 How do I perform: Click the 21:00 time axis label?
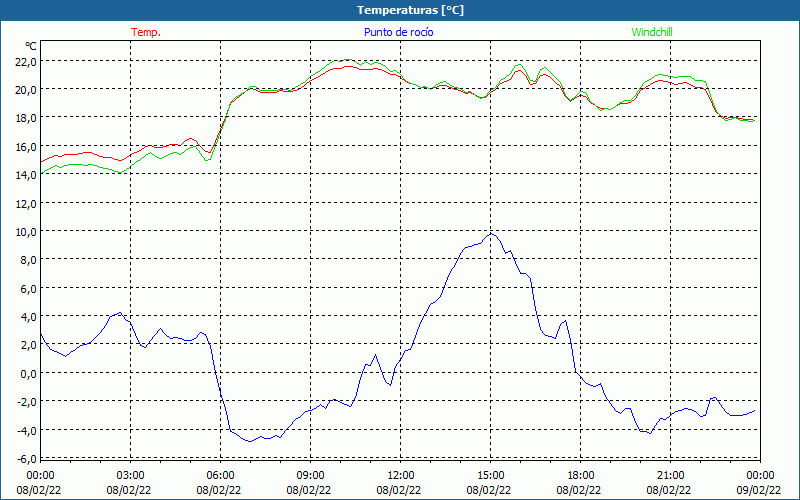coord(670,476)
